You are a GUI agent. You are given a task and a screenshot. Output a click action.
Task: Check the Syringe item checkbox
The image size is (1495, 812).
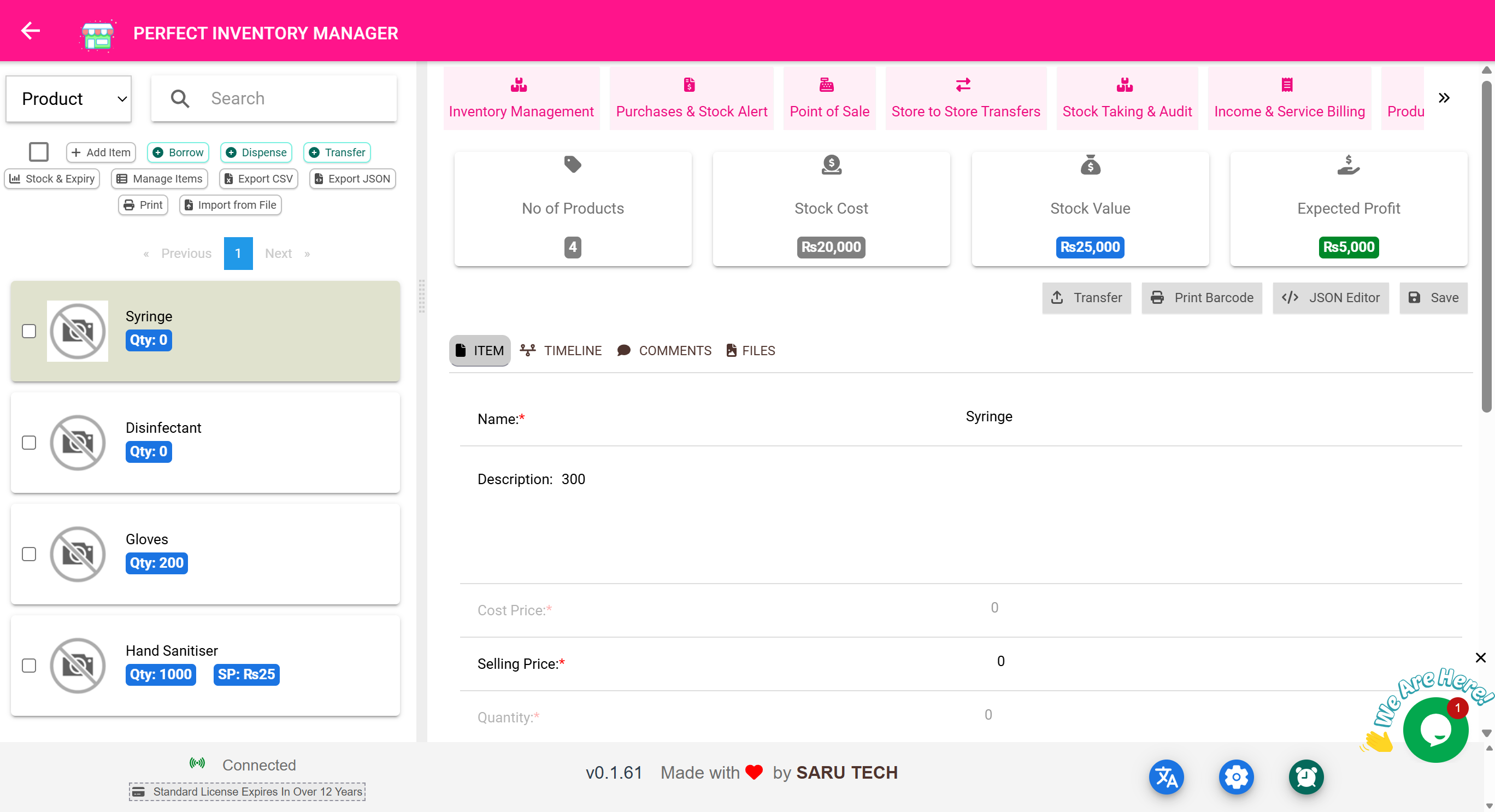29,331
